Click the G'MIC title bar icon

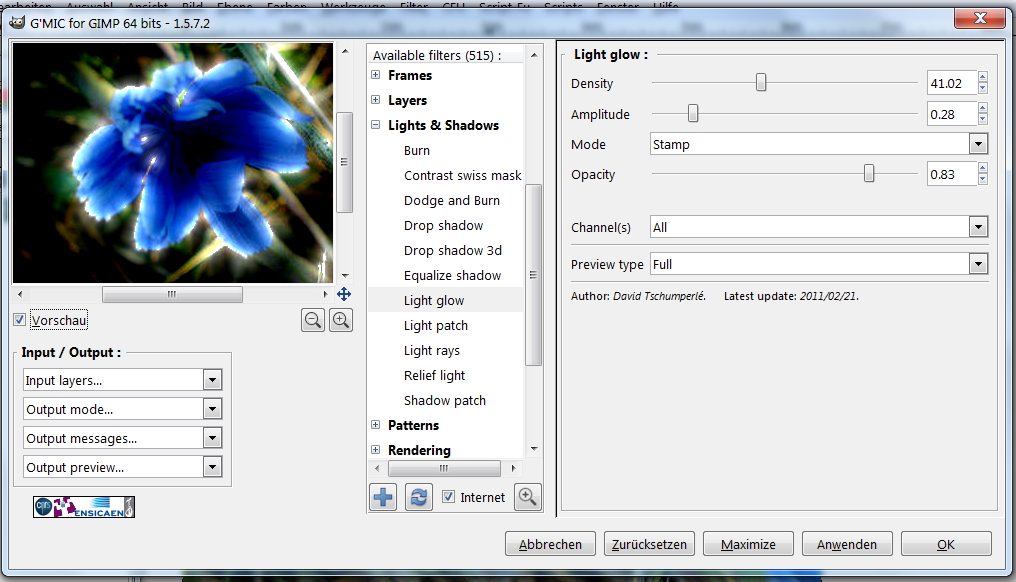coord(17,23)
